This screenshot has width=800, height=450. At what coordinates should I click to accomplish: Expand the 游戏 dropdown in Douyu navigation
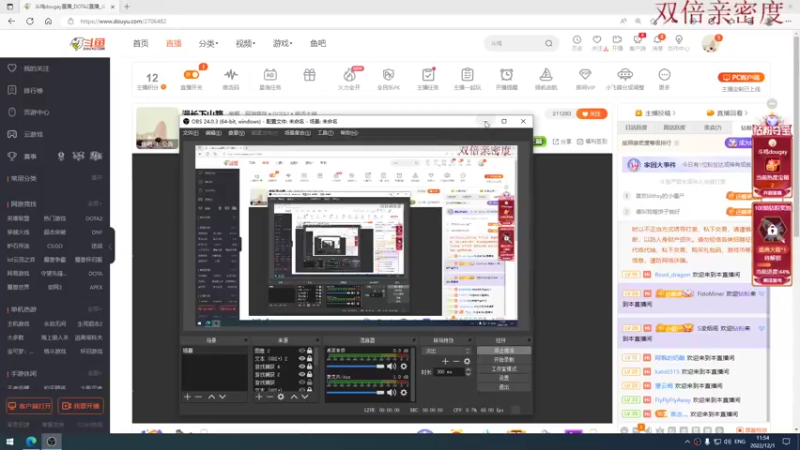point(282,43)
